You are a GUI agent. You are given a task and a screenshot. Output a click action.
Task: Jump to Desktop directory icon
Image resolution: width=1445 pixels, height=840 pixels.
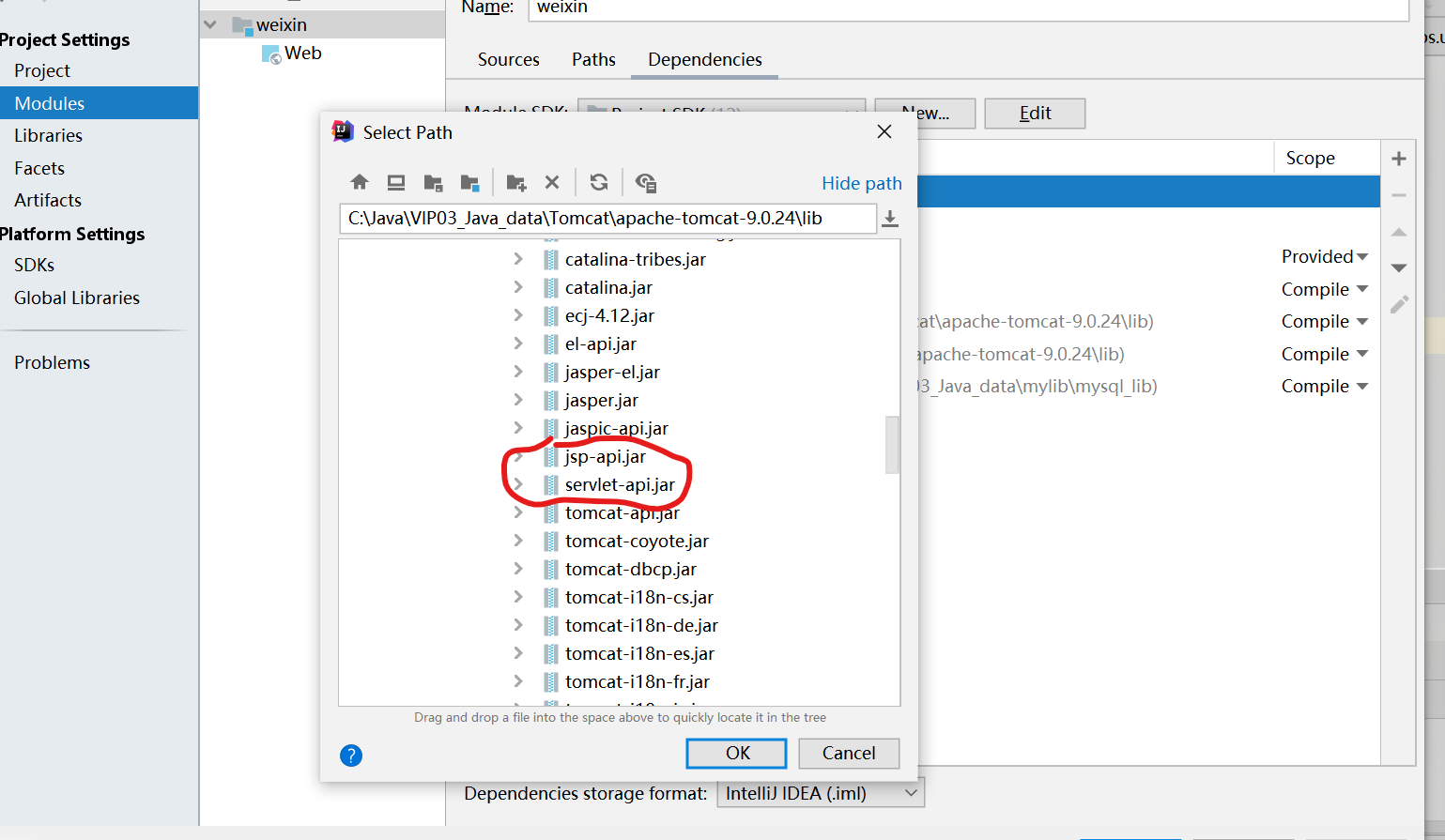coord(396,182)
